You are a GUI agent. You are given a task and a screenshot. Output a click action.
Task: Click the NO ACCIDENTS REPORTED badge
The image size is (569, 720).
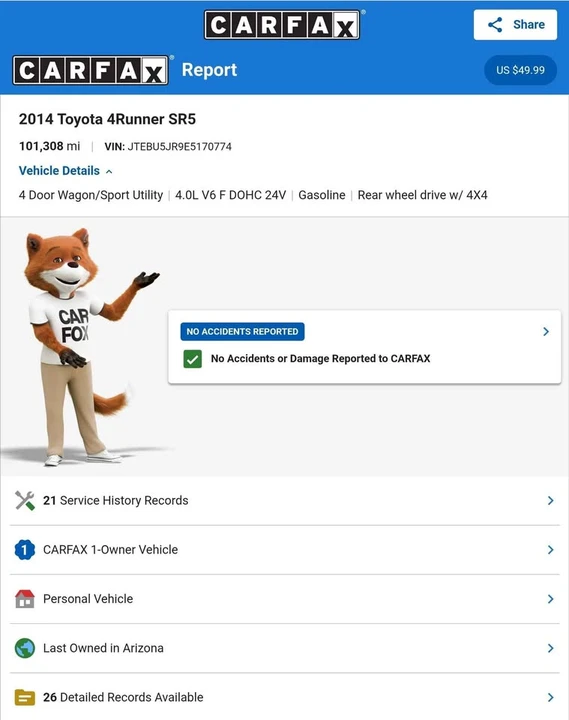point(242,332)
